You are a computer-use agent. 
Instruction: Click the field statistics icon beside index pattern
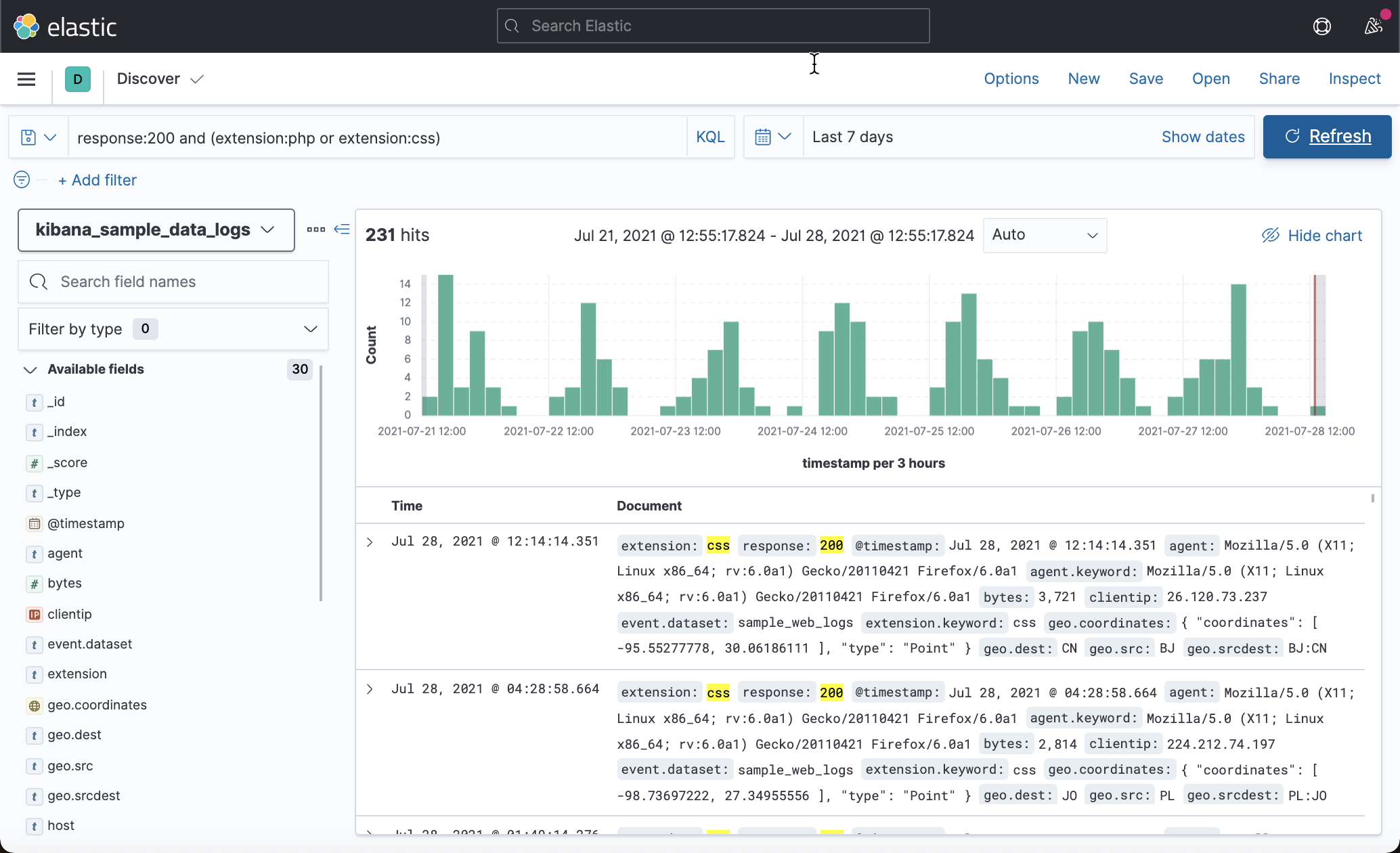(x=315, y=229)
